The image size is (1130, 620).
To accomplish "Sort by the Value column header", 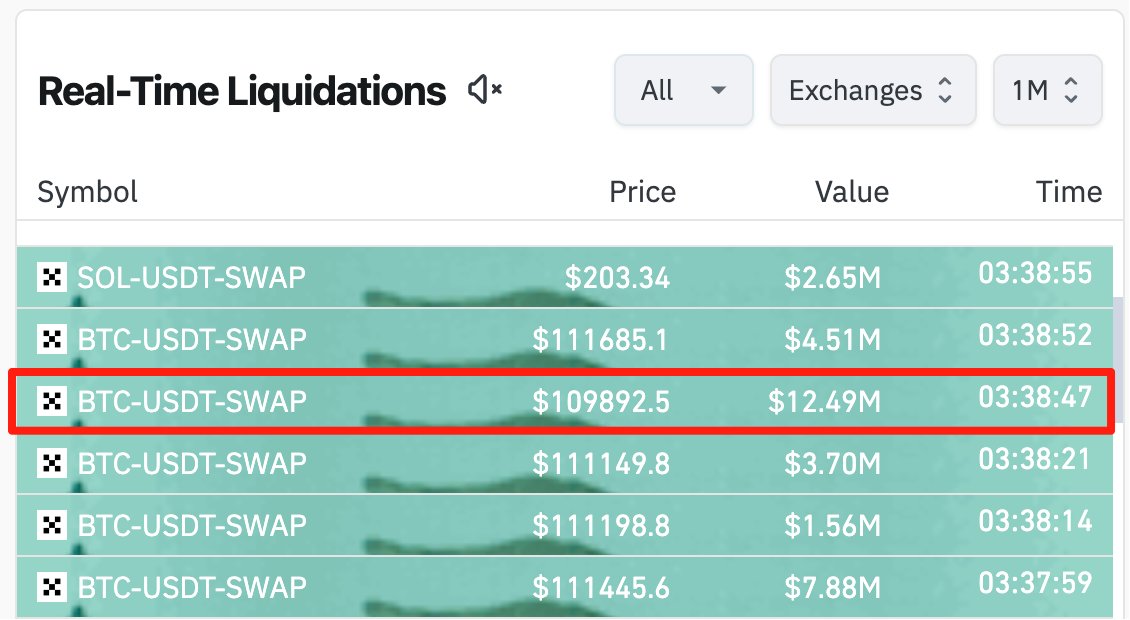I will click(852, 192).
